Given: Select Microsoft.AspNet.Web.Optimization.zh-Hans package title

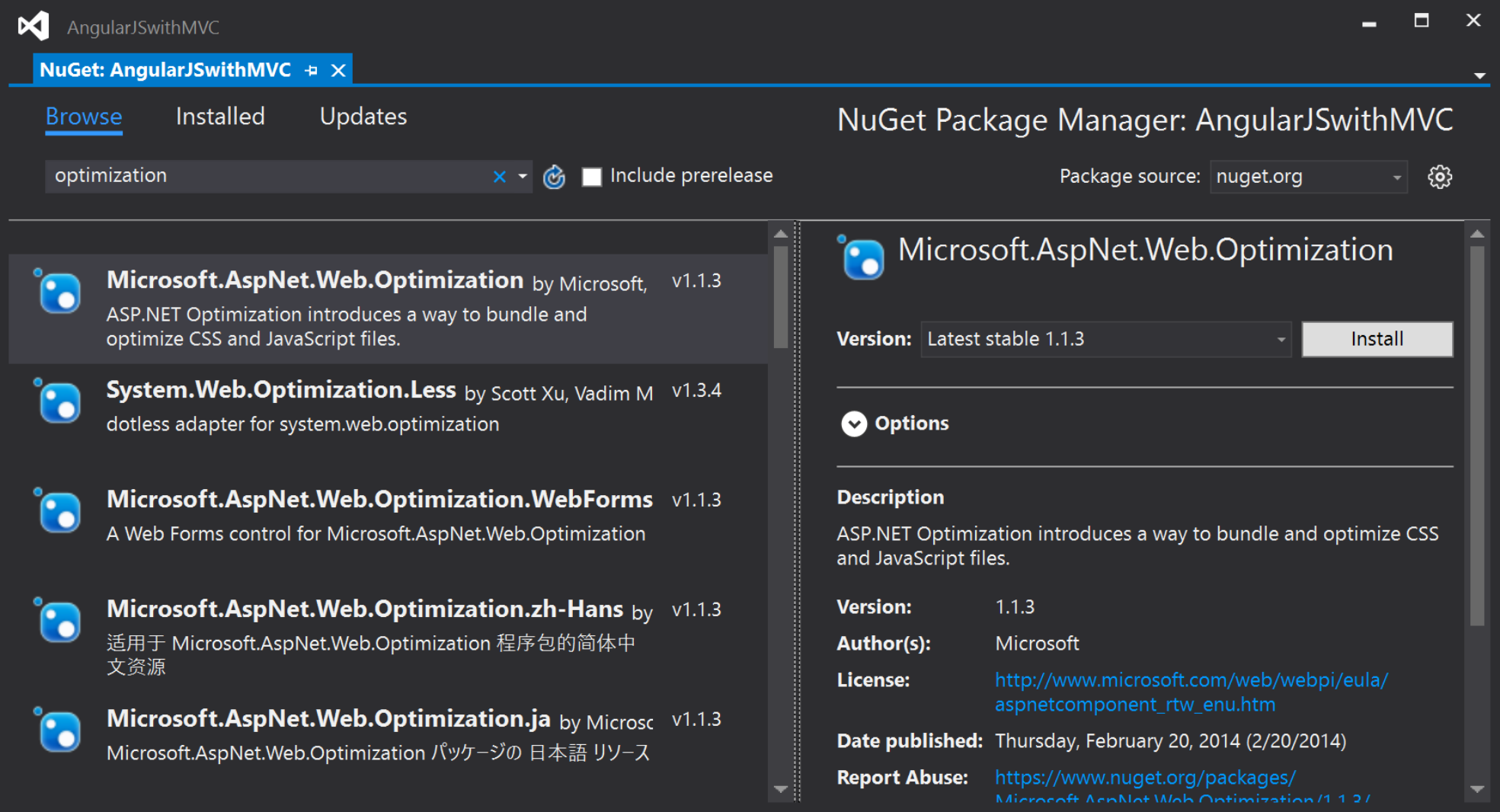Looking at the screenshot, I should (365, 609).
